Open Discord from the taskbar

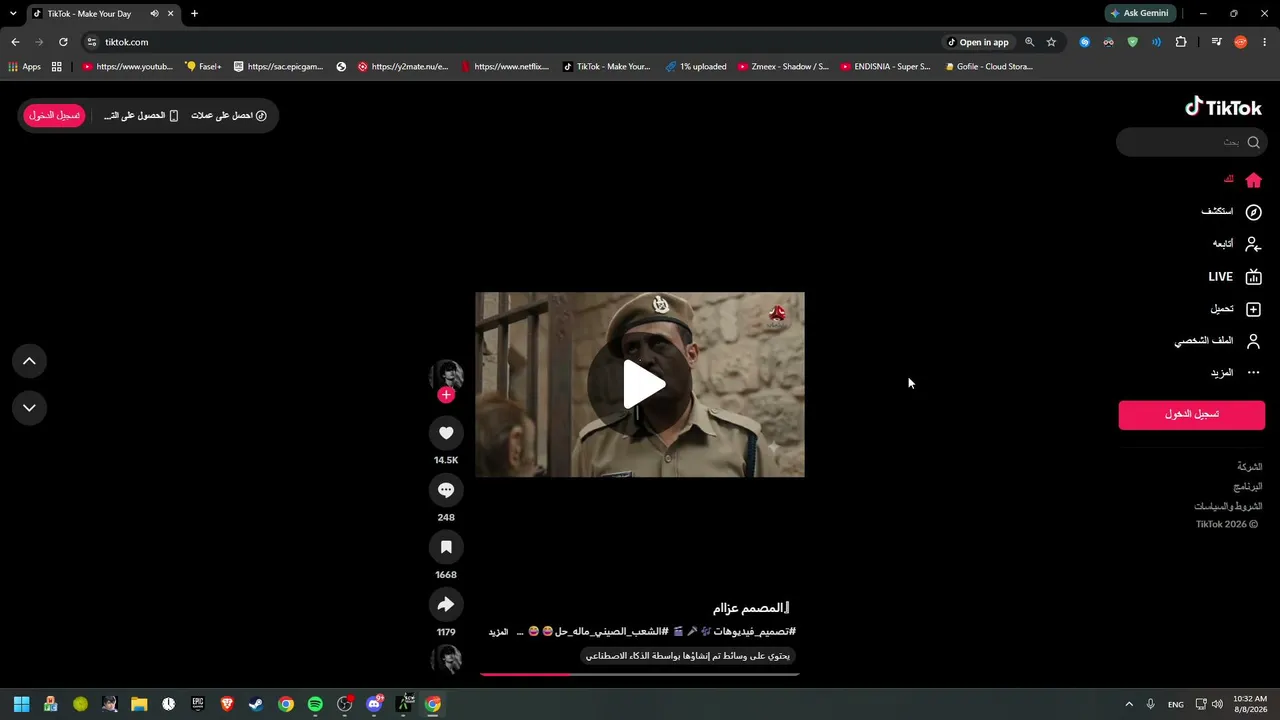[x=374, y=704]
